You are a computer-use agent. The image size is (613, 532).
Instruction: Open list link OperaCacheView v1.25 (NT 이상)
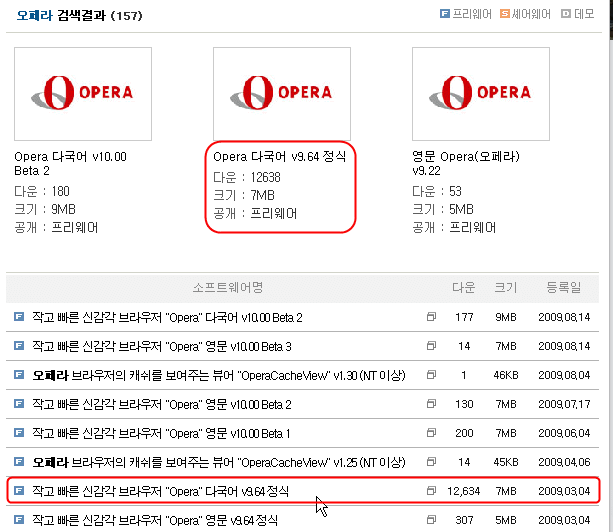[x=219, y=462]
